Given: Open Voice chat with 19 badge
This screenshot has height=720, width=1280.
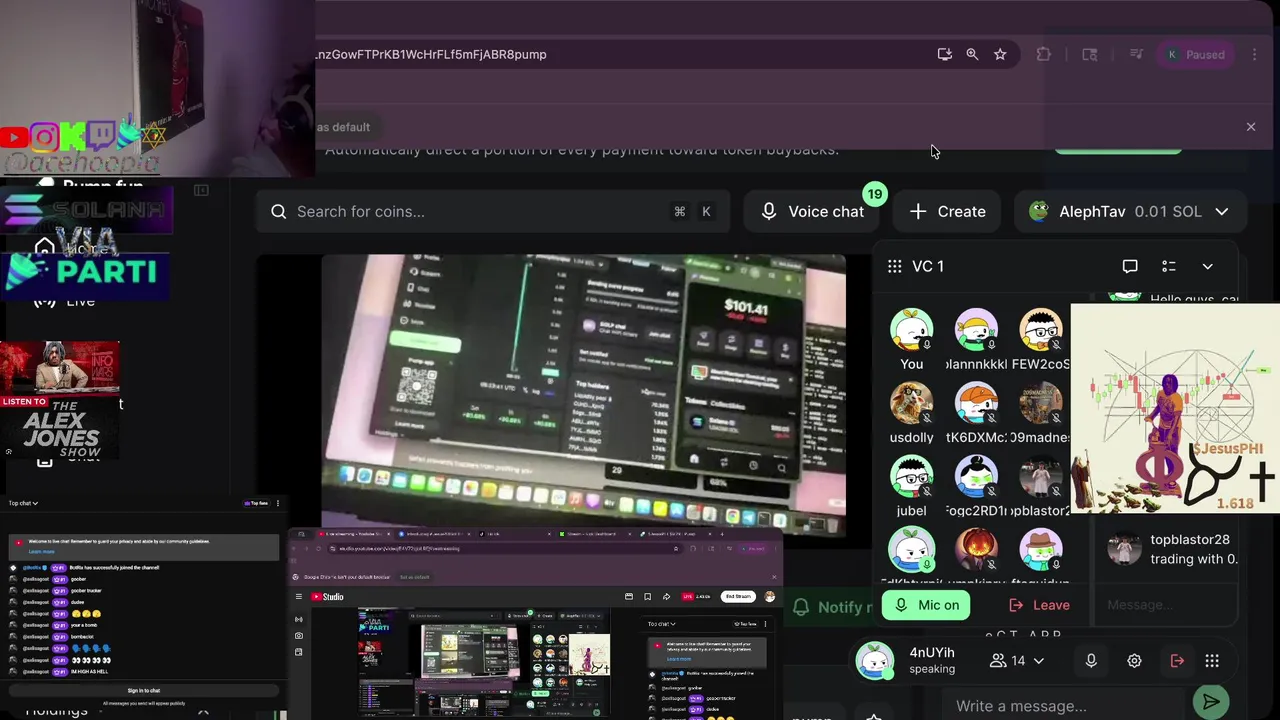Looking at the screenshot, I should (812, 211).
